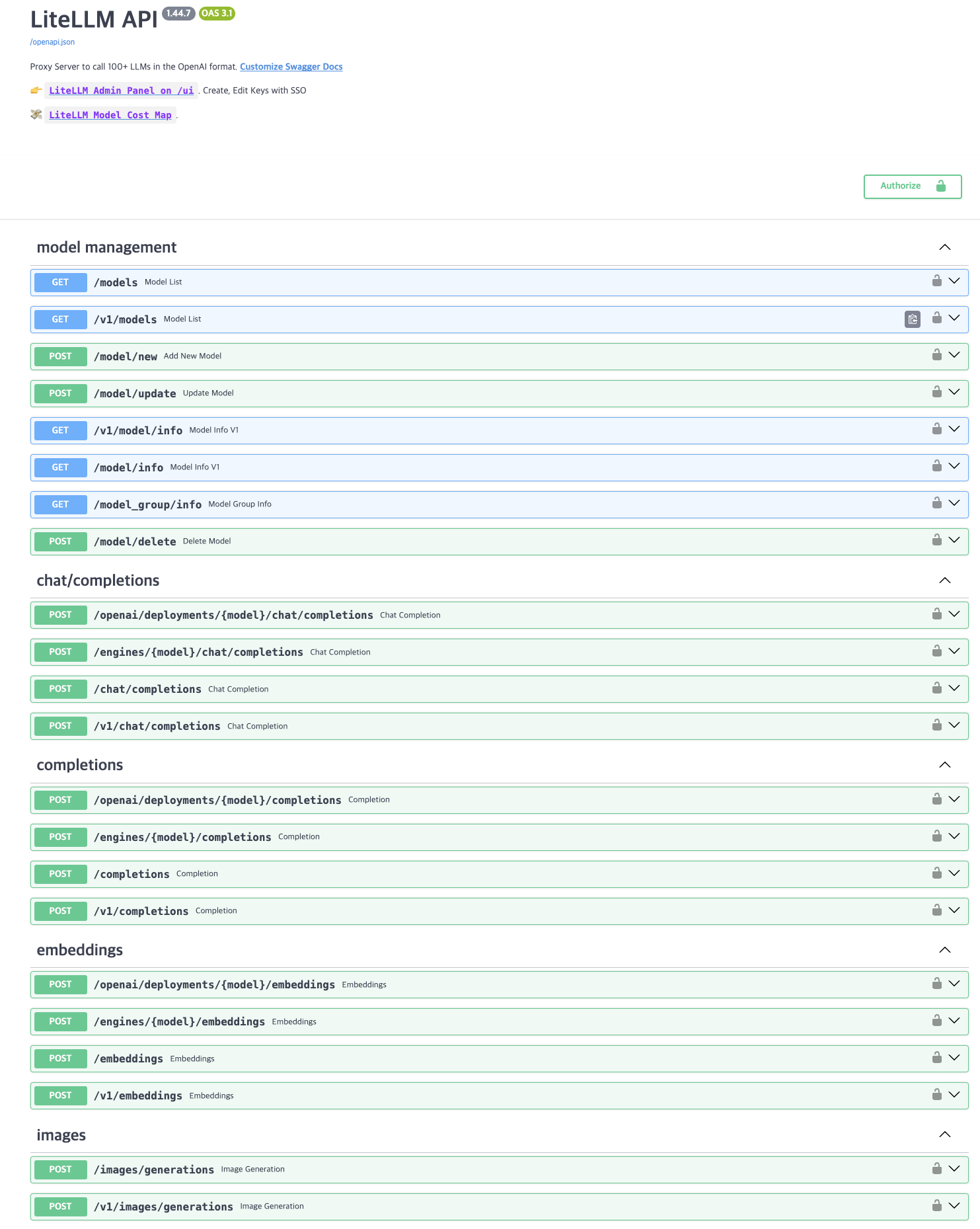
Task: Click the lock icon on /model_group/info row
Action: [936, 503]
